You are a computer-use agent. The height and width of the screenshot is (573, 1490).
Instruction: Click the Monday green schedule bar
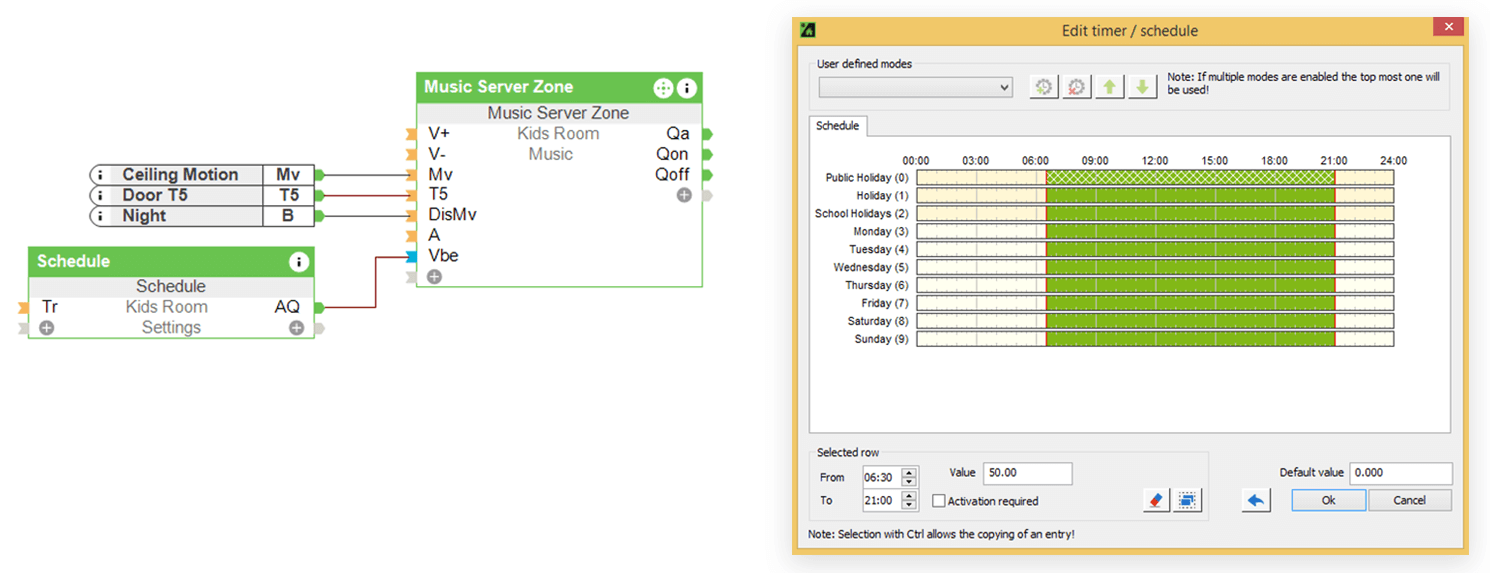tap(1190, 231)
